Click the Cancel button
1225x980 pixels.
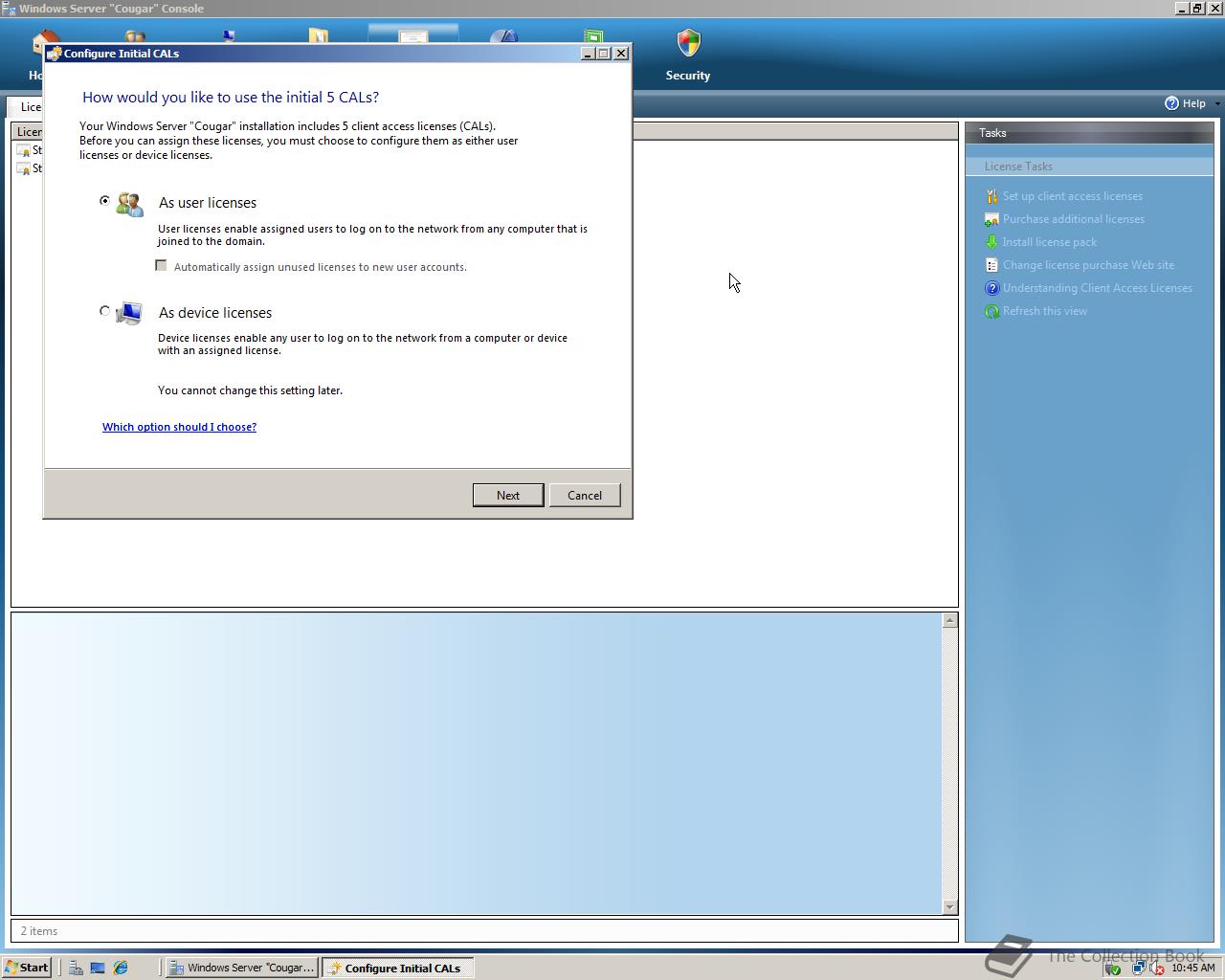pos(585,495)
